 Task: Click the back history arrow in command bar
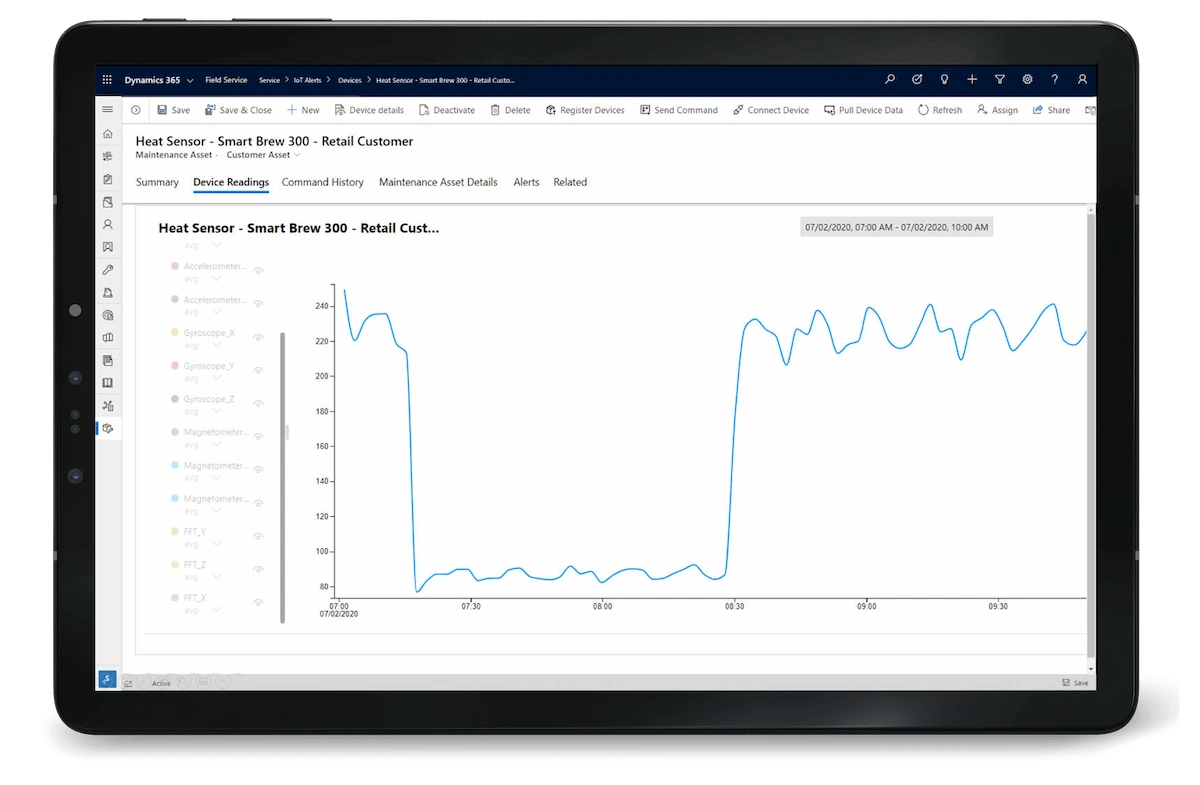[136, 110]
